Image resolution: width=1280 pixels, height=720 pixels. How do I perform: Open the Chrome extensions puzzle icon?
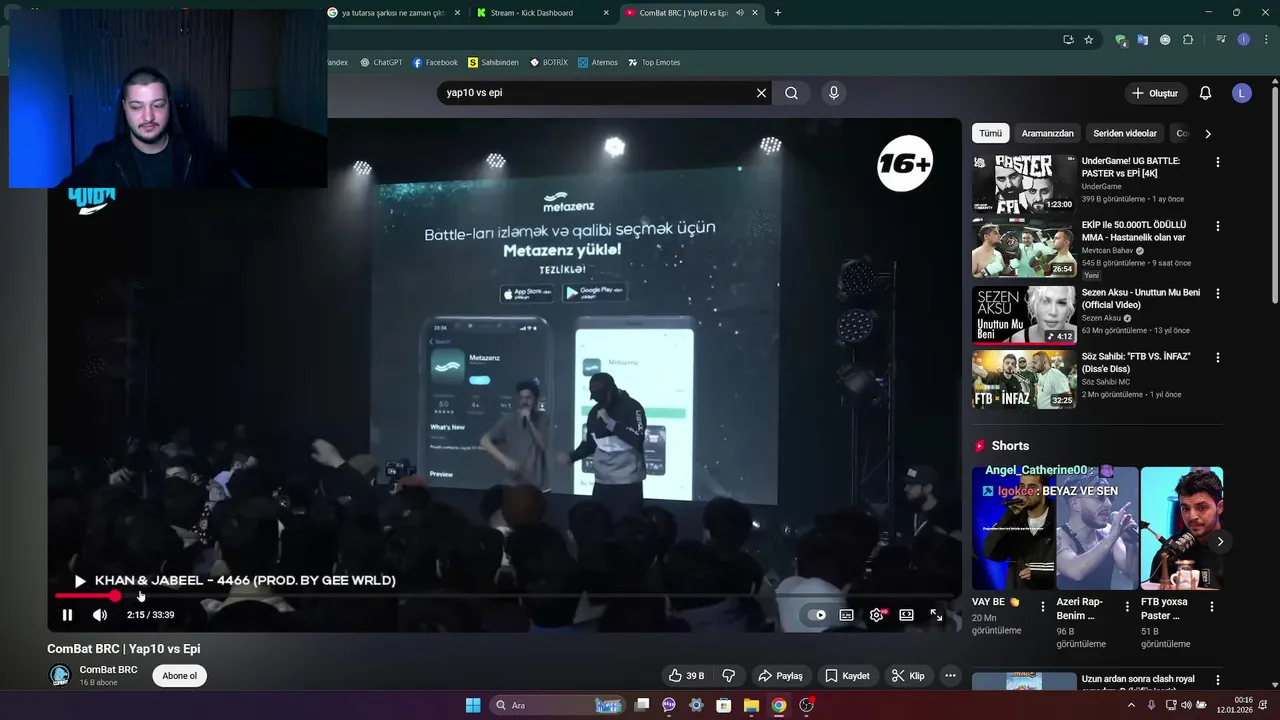pos(1188,40)
